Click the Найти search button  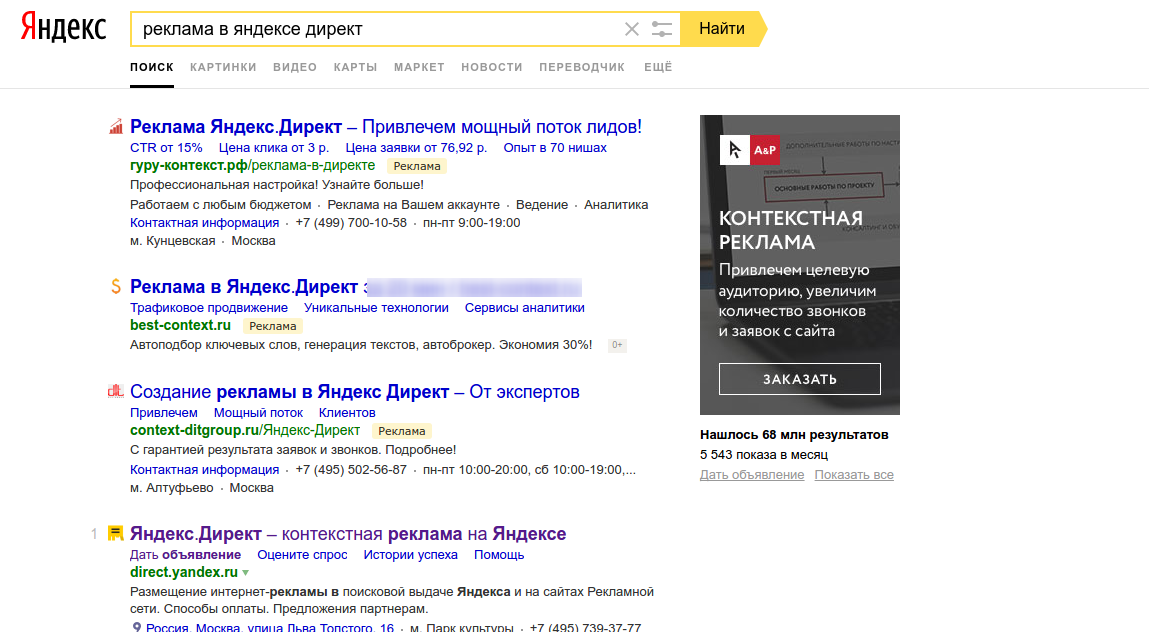(723, 29)
